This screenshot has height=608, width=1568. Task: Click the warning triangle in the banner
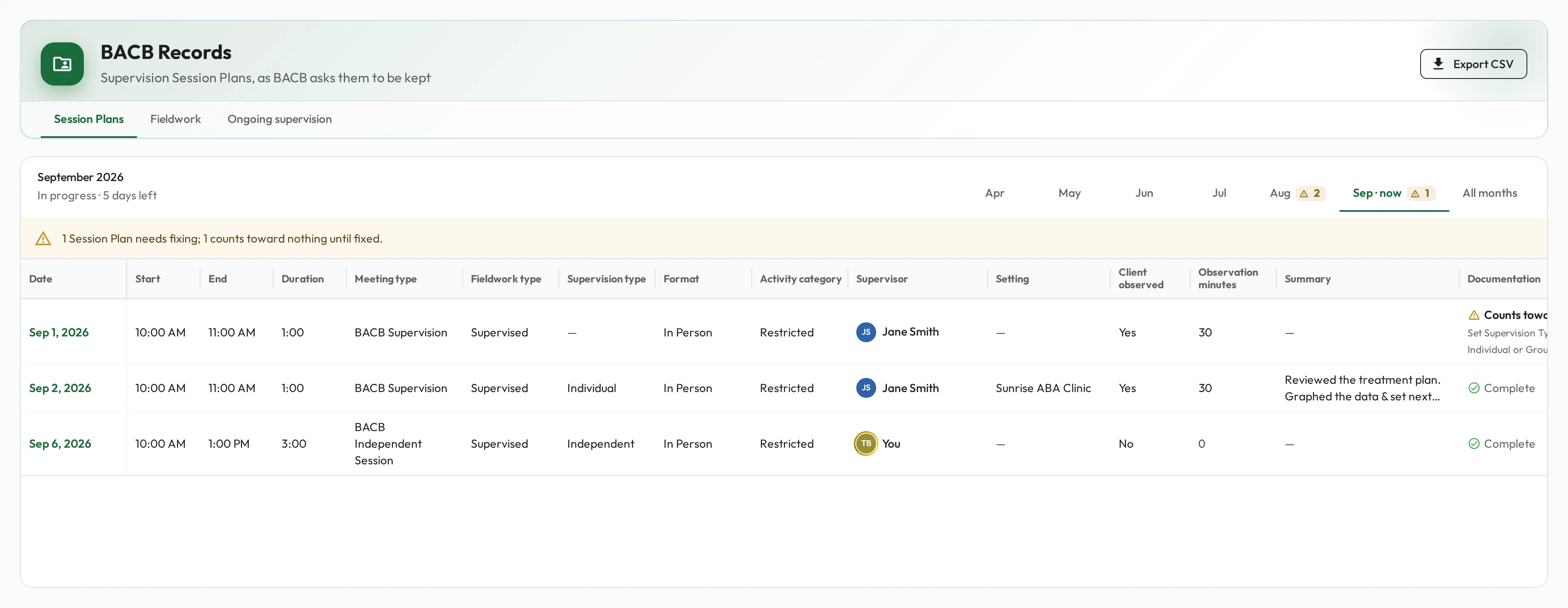coord(43,238)
